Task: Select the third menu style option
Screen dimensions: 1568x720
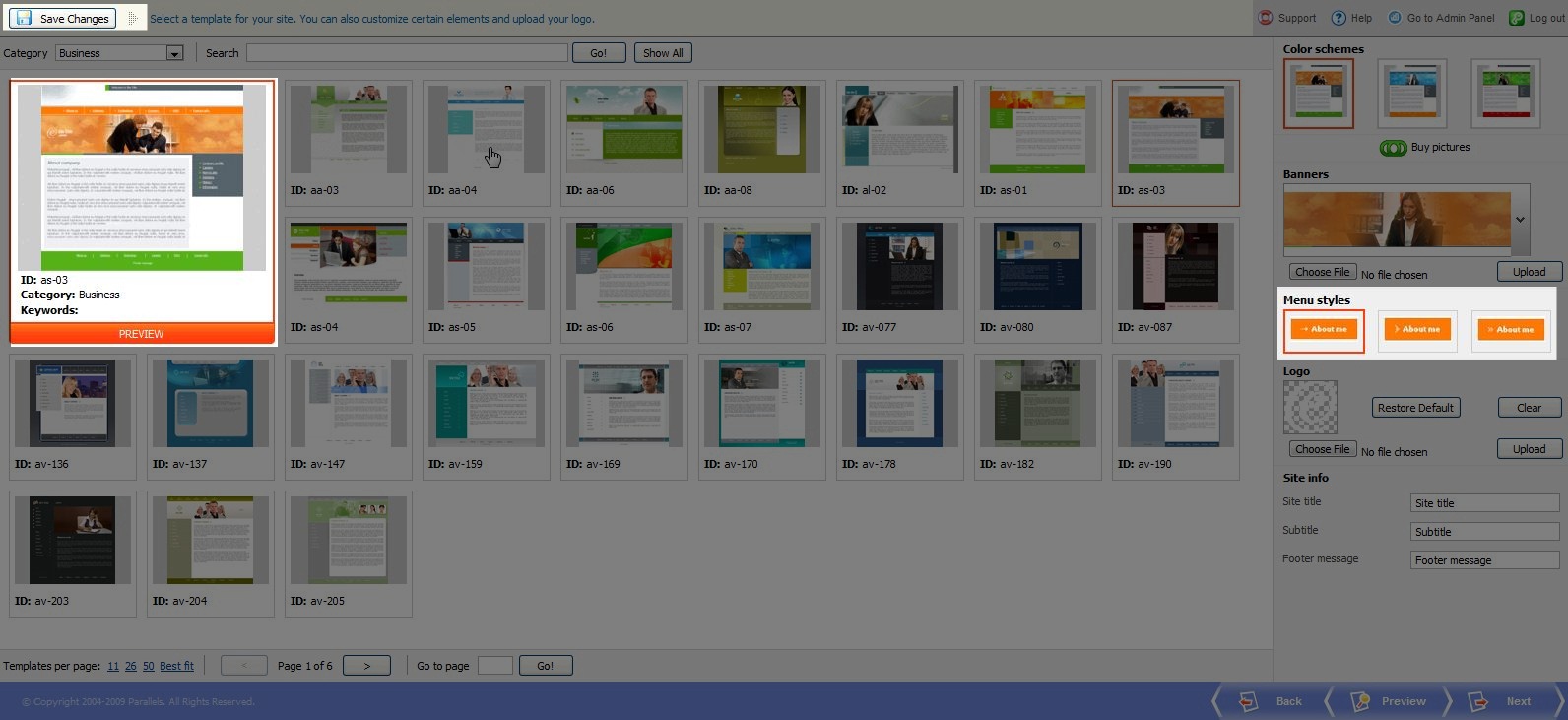Action: pyautogui.click(x=1511, y=330)
